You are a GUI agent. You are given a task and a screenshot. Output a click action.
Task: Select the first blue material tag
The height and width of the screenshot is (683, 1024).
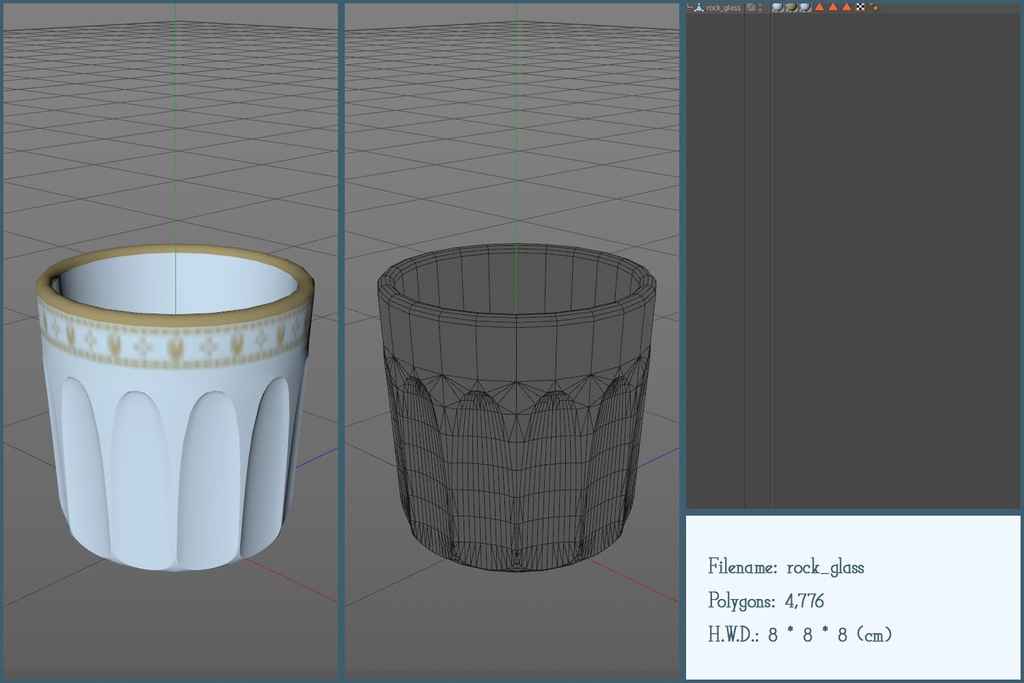777,7
